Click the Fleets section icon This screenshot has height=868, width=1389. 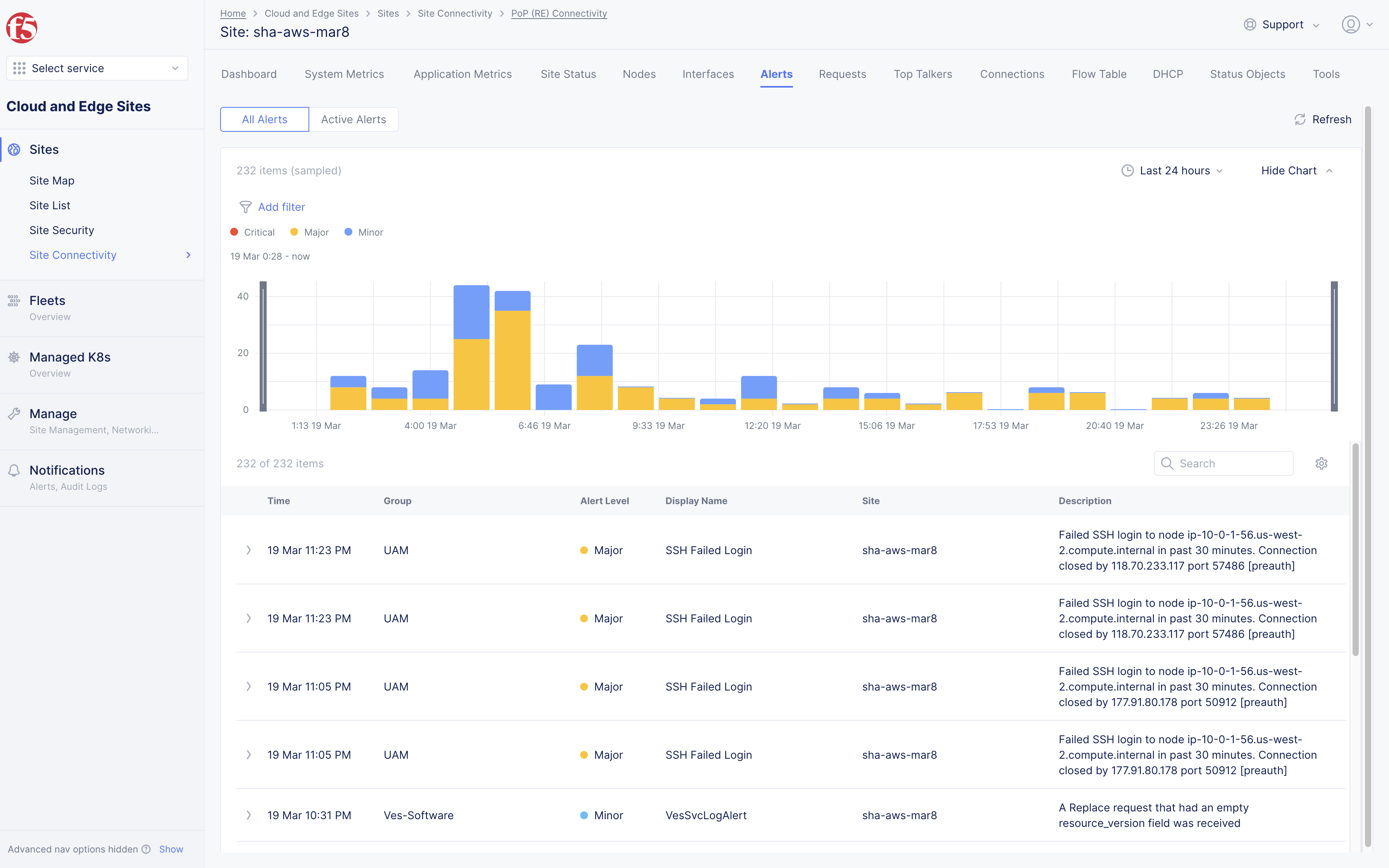point(14,301)
